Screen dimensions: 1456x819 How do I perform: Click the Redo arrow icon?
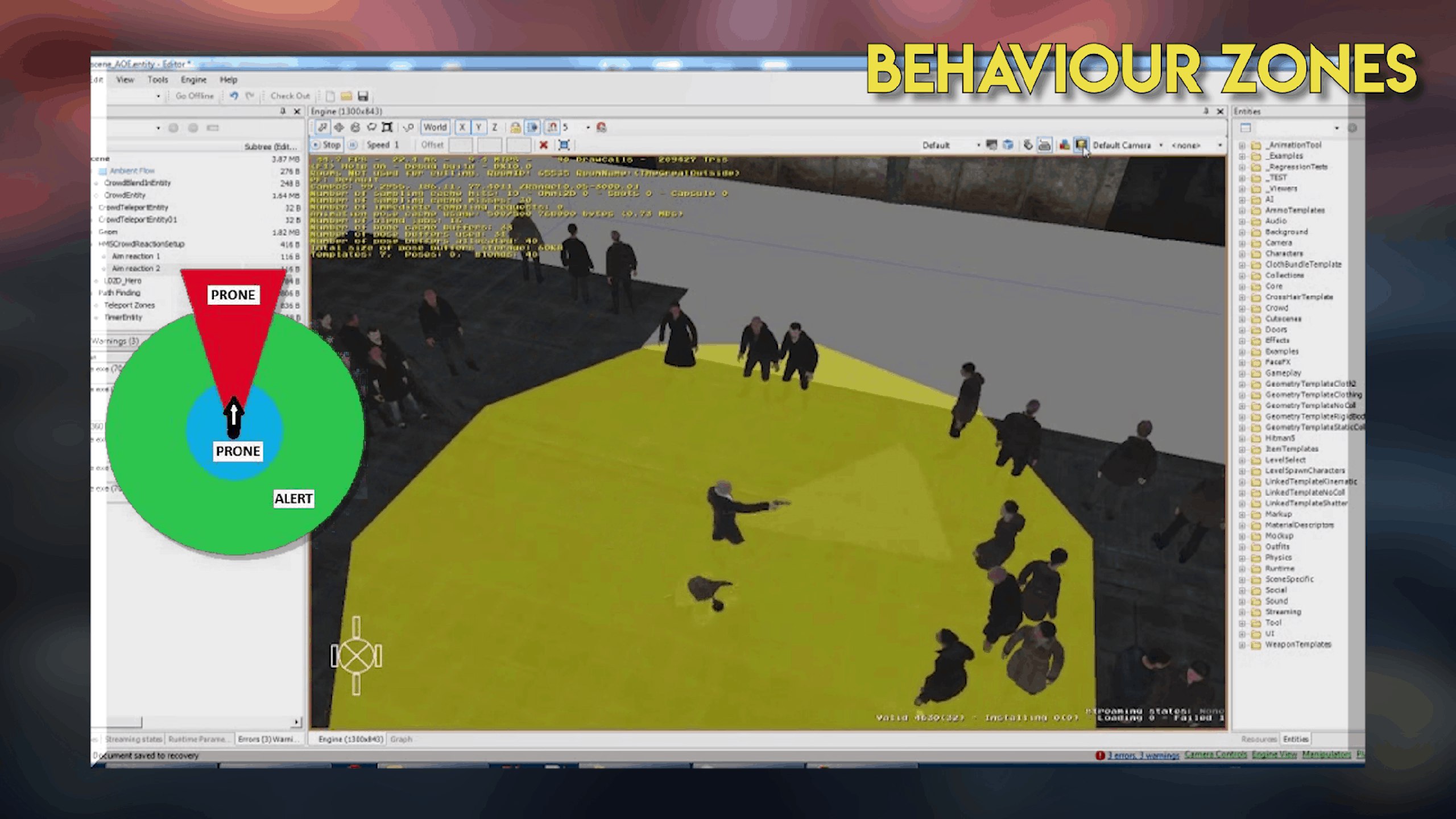(x=249, y=96)
